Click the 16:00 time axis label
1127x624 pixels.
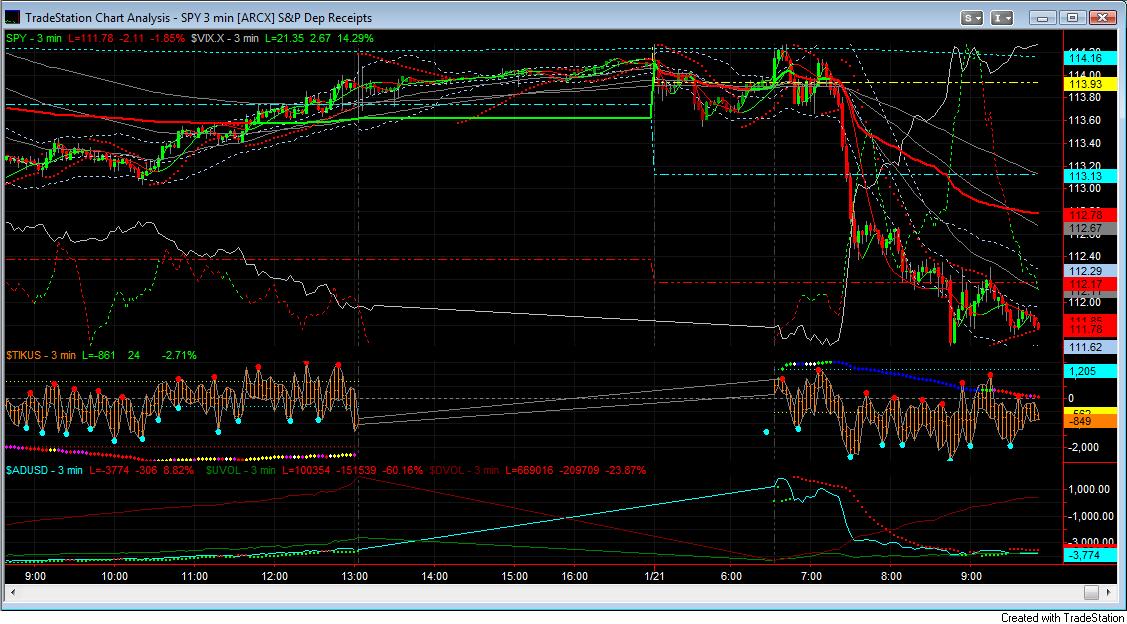(x=575, y=576)
